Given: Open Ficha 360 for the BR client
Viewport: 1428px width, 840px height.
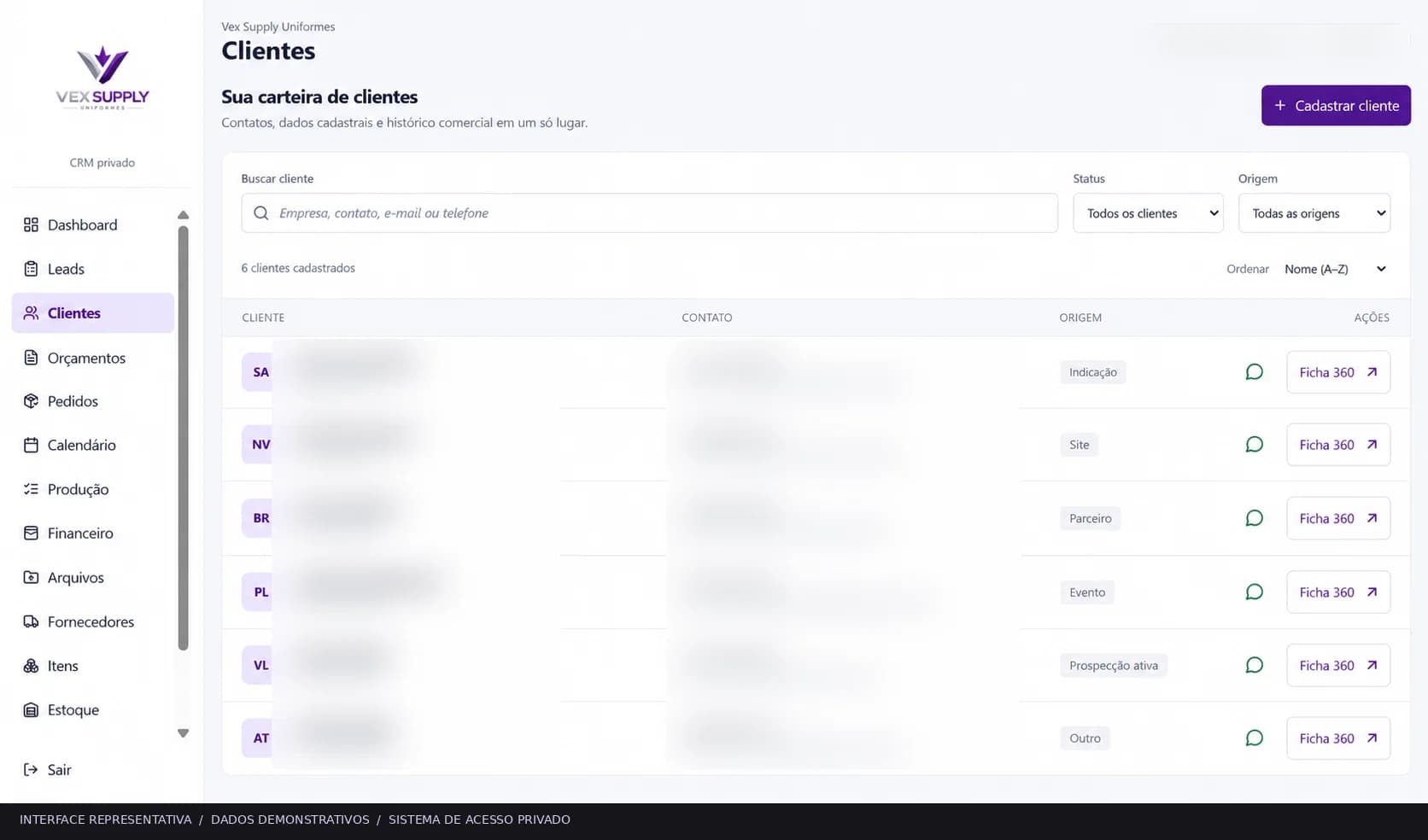Looking at the screenshot, I should pyautogui.click(x=1338, y=518).
